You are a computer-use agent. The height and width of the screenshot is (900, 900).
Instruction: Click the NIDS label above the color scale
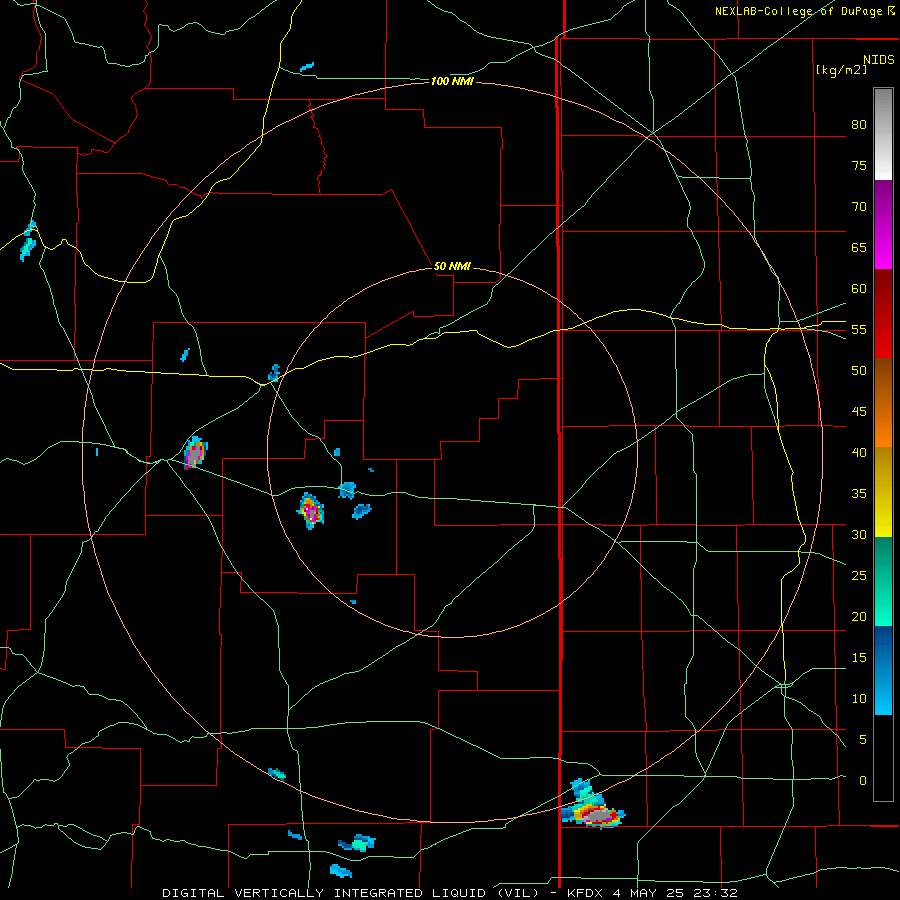coord(878,59)
